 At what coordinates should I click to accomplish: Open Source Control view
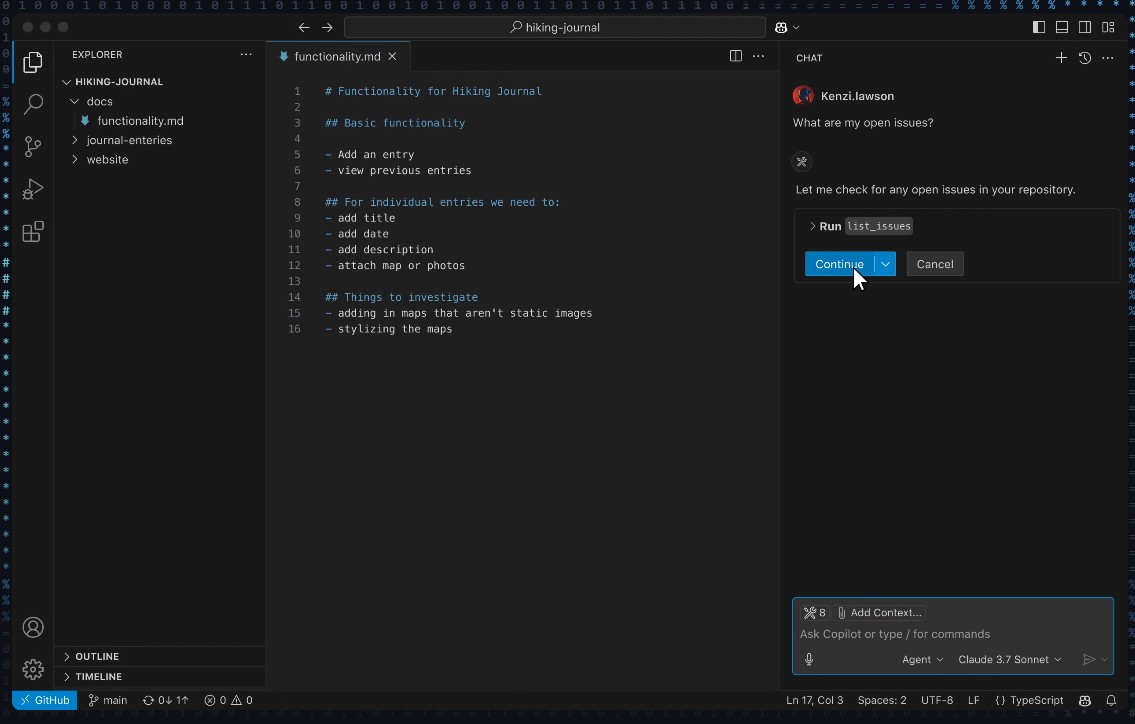click(x=33, y=147)
